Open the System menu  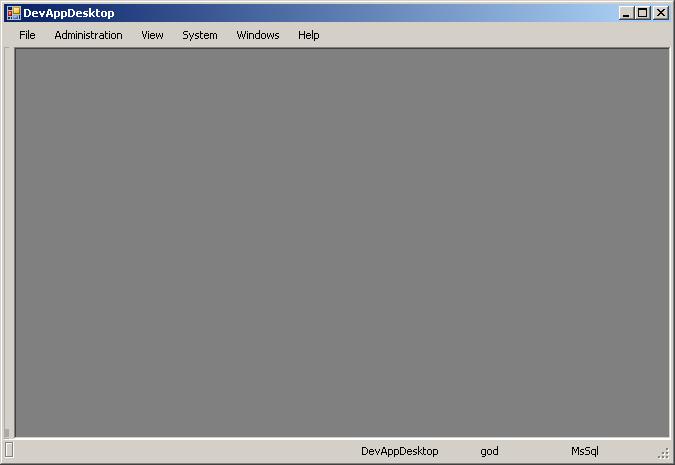click(200, 35)
